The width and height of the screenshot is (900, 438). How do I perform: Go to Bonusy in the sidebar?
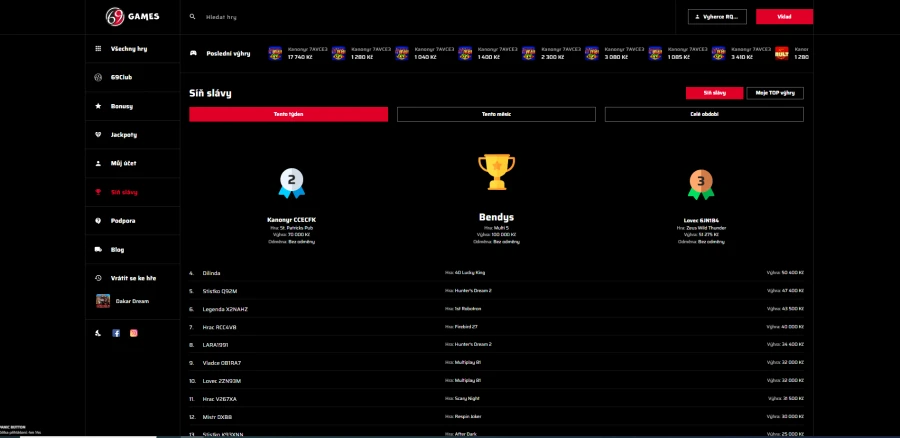[122, 106]
